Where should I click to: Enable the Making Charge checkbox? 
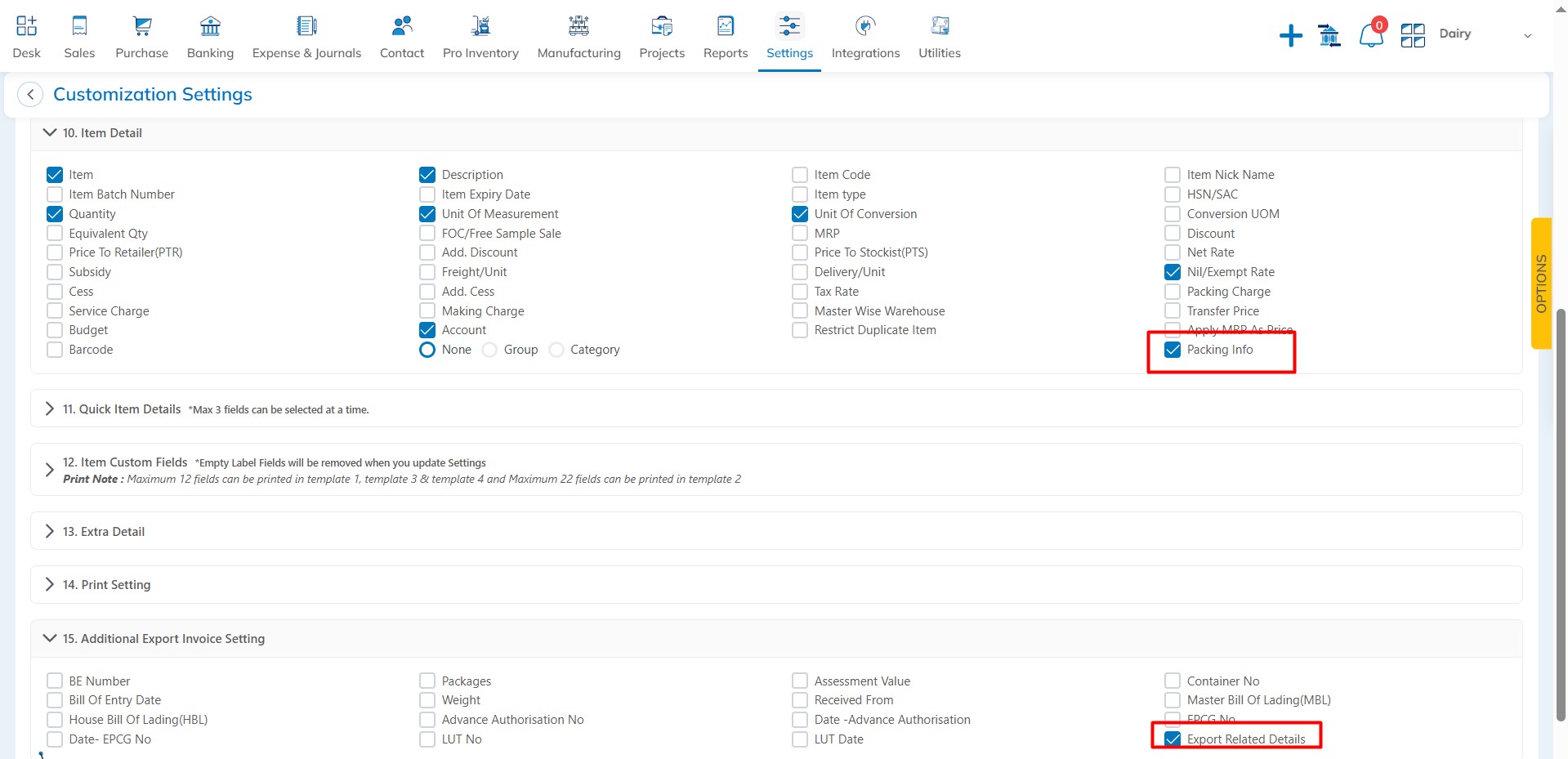coord(427,311)
